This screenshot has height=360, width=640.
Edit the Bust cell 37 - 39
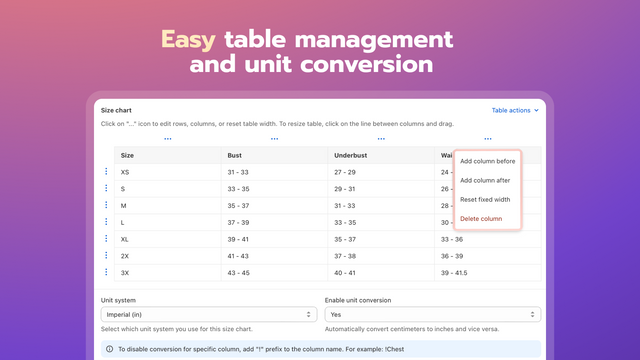coord(274,222)
